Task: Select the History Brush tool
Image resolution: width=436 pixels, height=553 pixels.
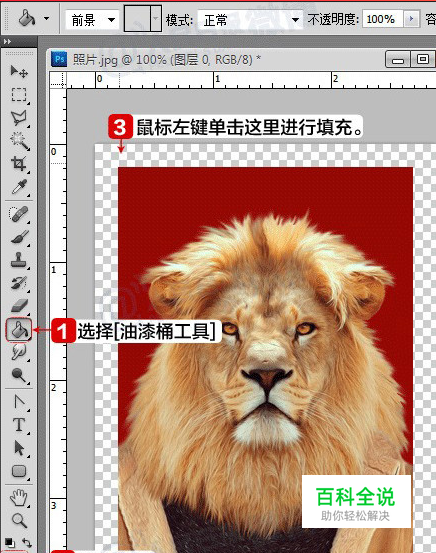Action: point(19,283)
